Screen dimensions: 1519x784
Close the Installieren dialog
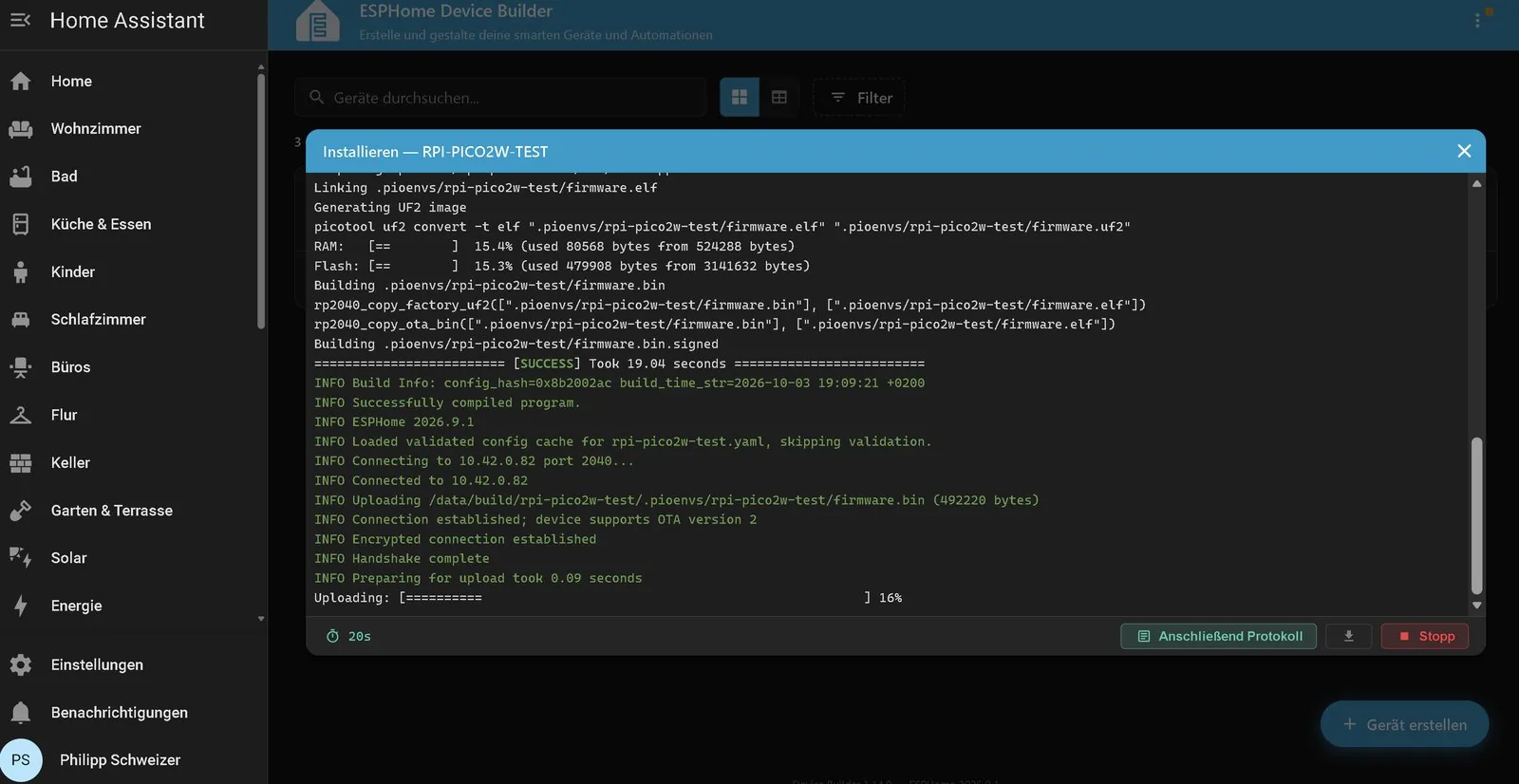click(x=1464, y=151)
